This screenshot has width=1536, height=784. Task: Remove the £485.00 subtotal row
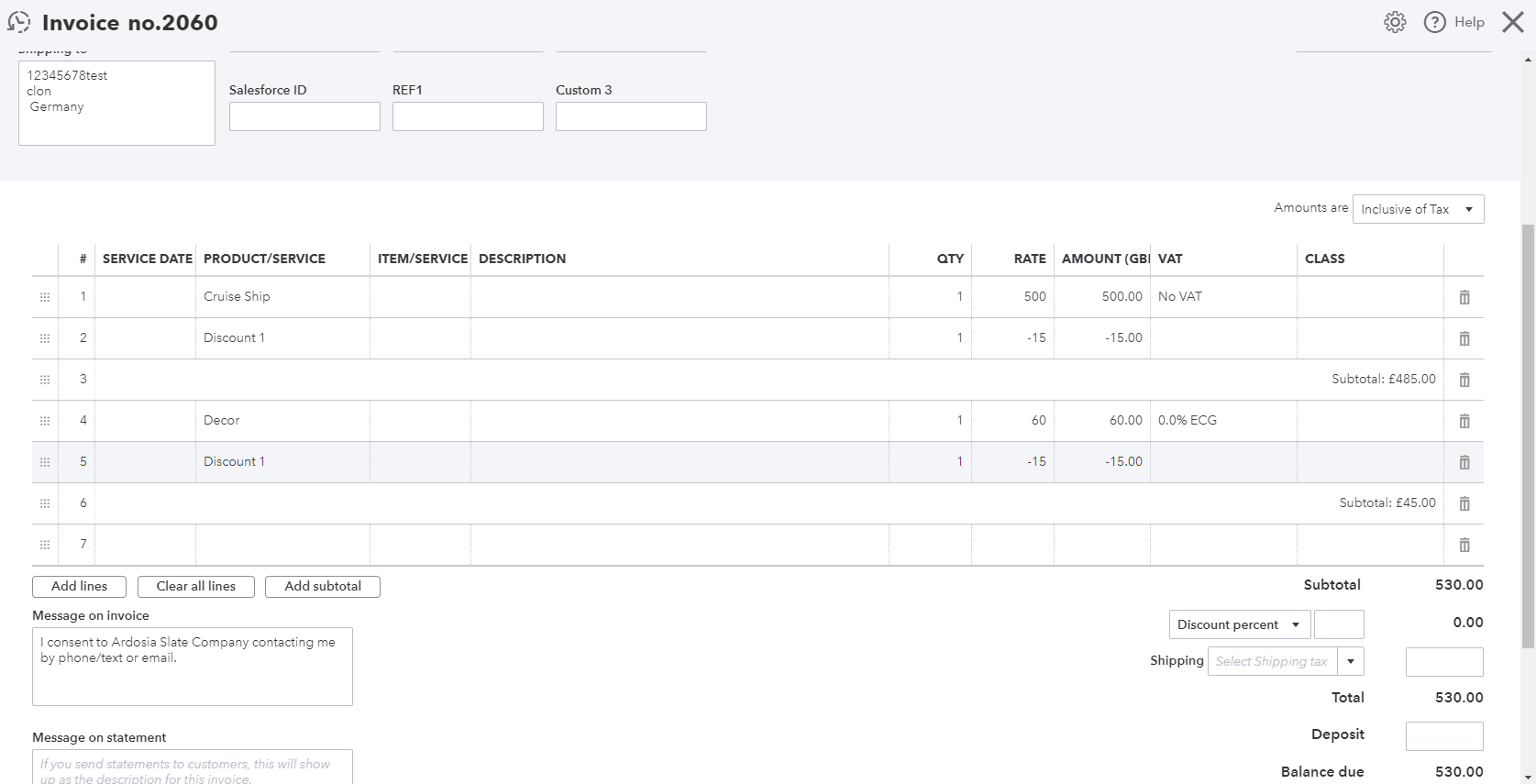coord(1464,380)
